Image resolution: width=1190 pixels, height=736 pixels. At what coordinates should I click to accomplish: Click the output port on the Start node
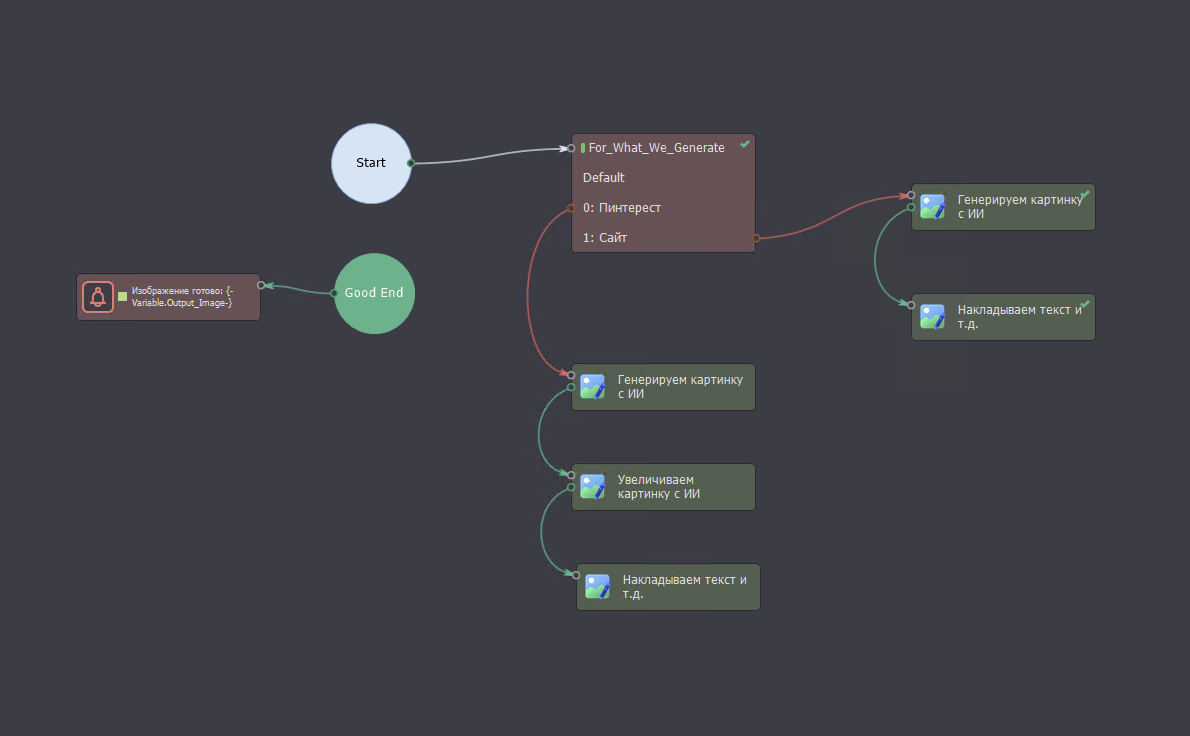pos(411,163)
